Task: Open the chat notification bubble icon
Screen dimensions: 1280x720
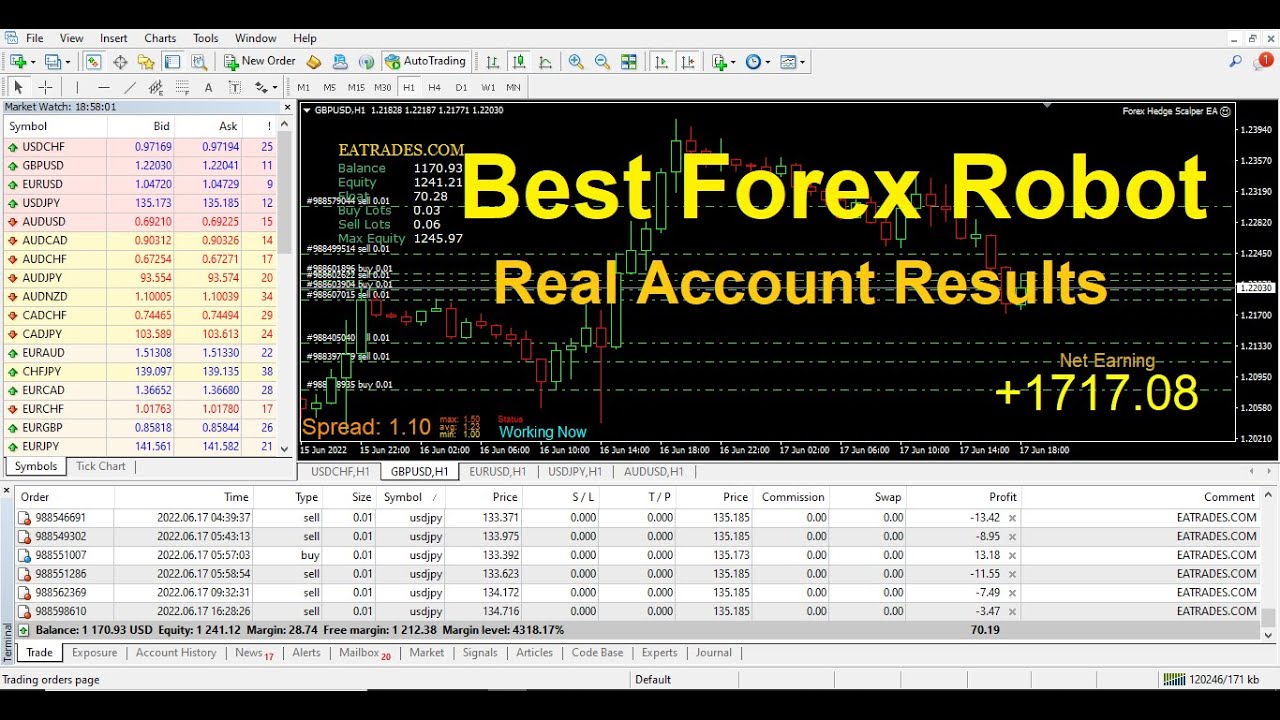Action: pos(1264,61)
